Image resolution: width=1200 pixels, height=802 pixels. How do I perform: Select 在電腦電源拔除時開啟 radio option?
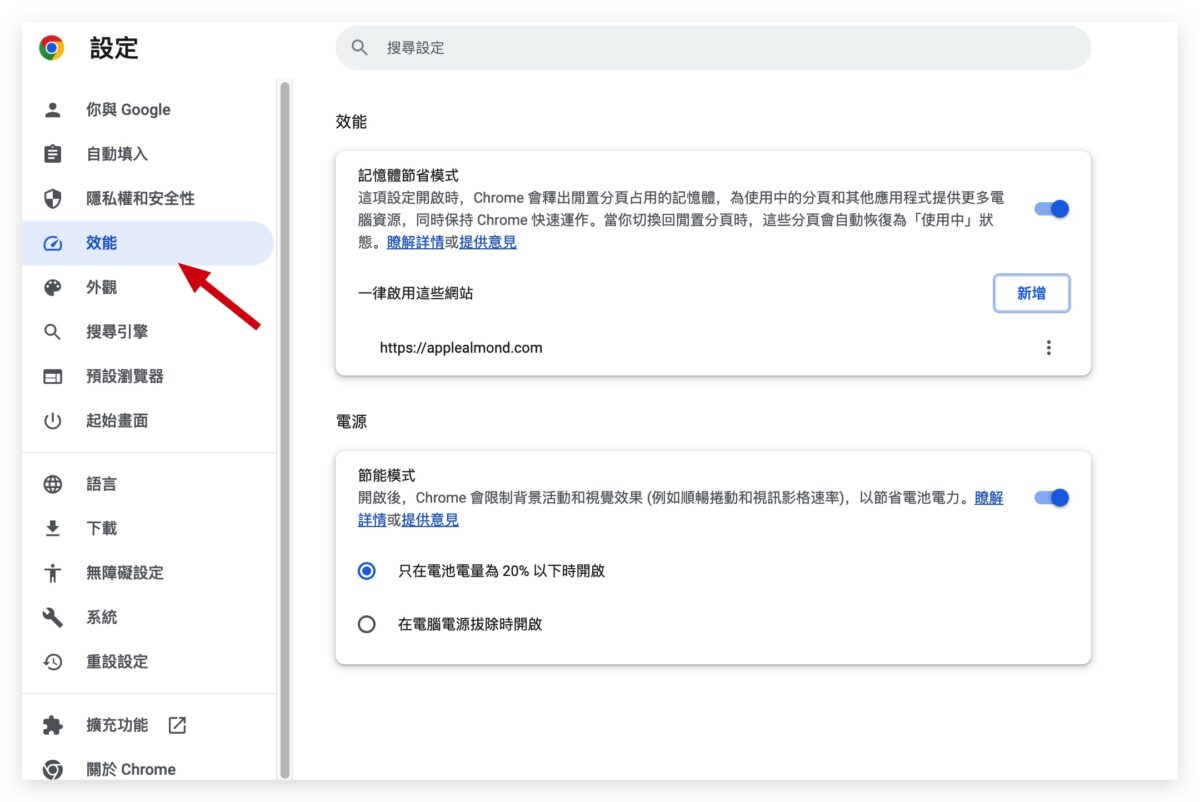tap(367, 624)
